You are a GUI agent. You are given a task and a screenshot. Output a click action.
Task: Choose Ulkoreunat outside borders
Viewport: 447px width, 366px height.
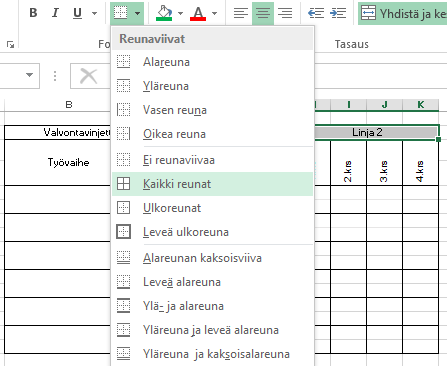[212, 208]
